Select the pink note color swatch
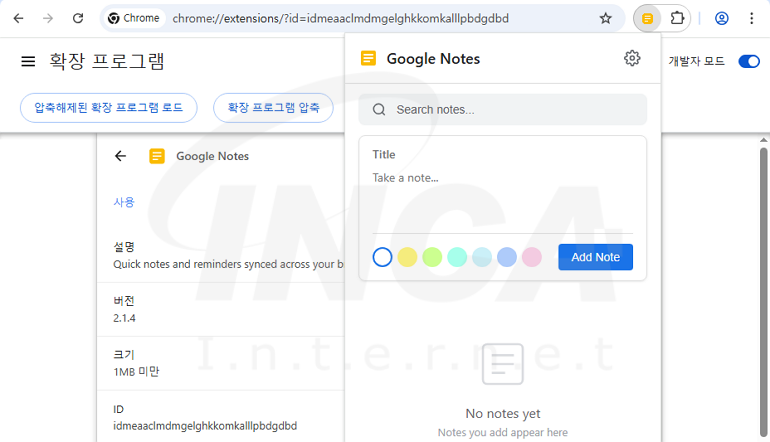The image size is (770, 442). pos(532,257)
